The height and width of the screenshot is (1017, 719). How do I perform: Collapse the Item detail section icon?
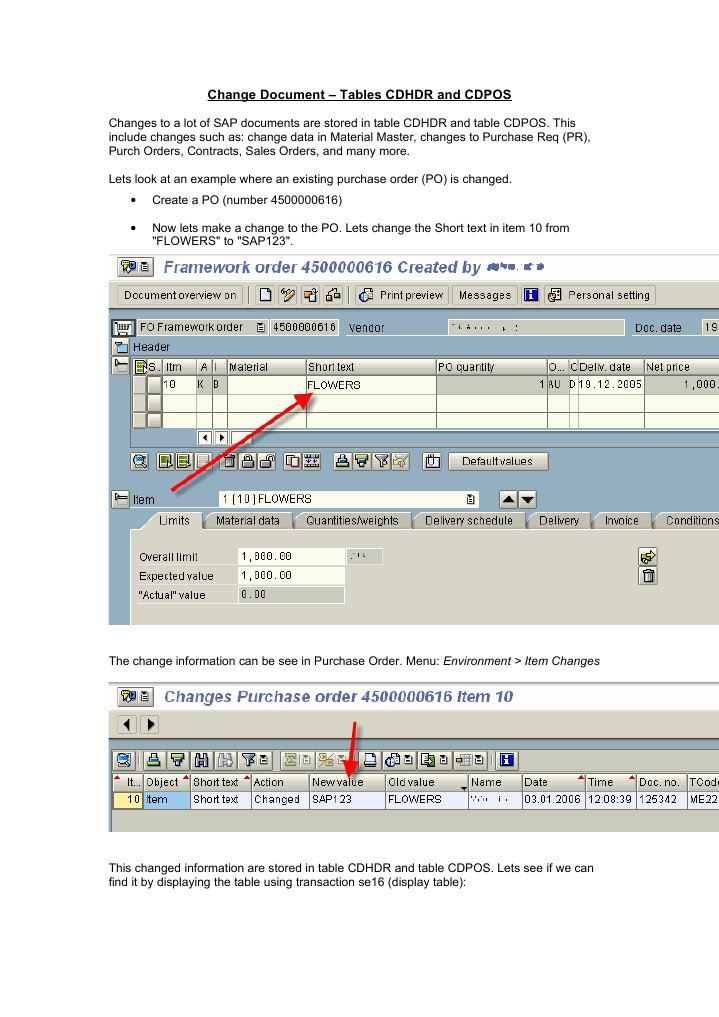(121, 499)
